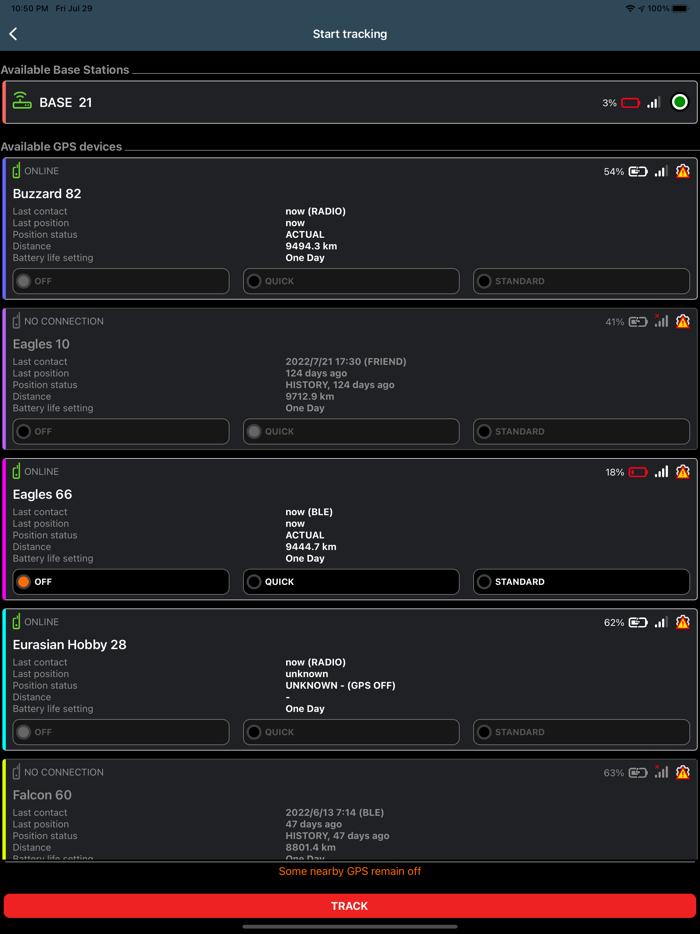Select OFF mode for Buzzard 82
This screenshot has height=934, width=700.
click(121, 281)
